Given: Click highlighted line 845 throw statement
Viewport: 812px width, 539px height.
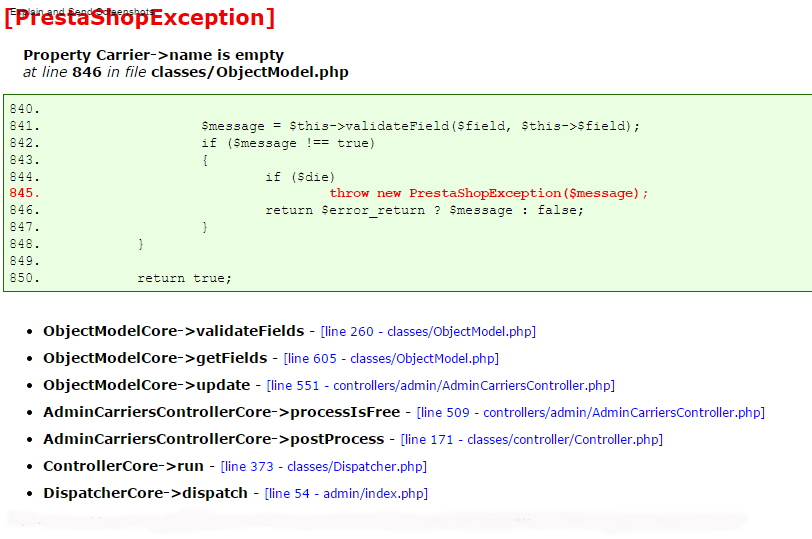Looking at the screenshot, I should click(x=489, y=193).
